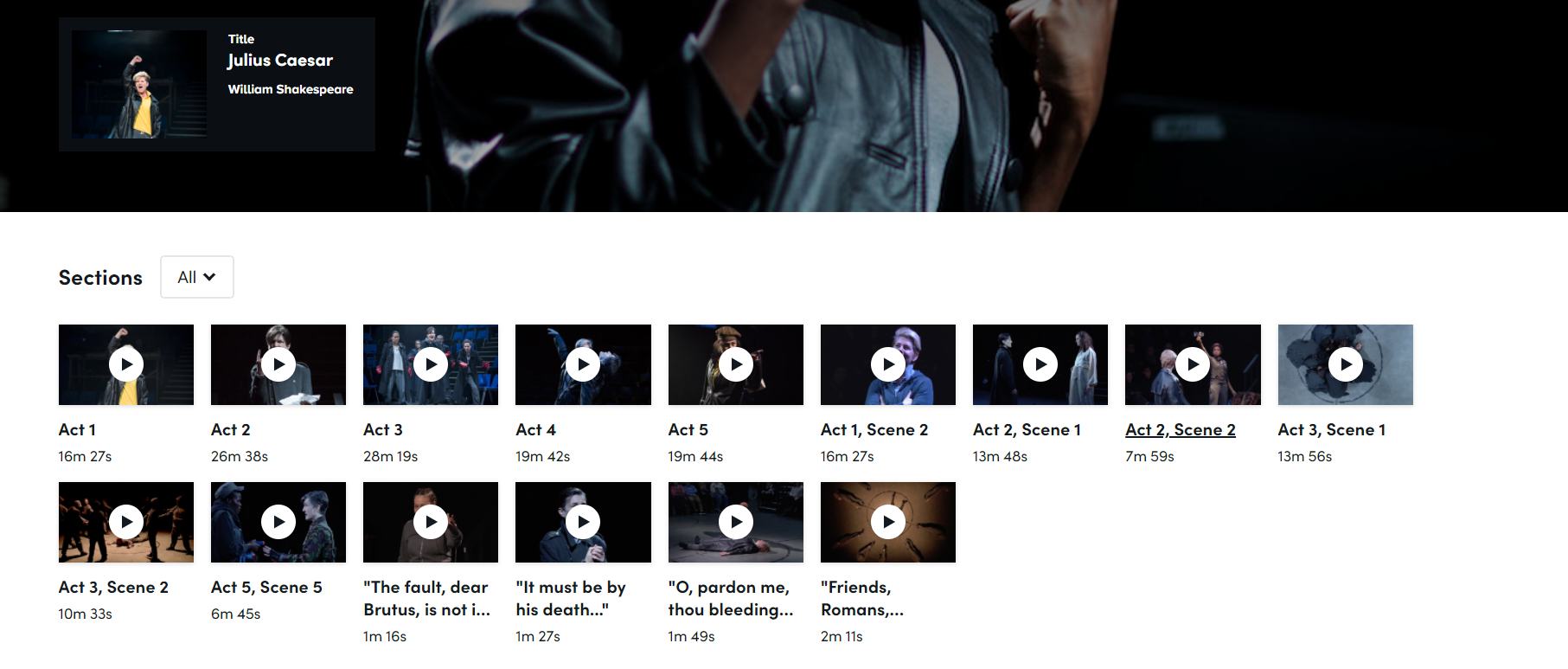Open the Sections filter dropdown set to All

click(x=197, y=277)
